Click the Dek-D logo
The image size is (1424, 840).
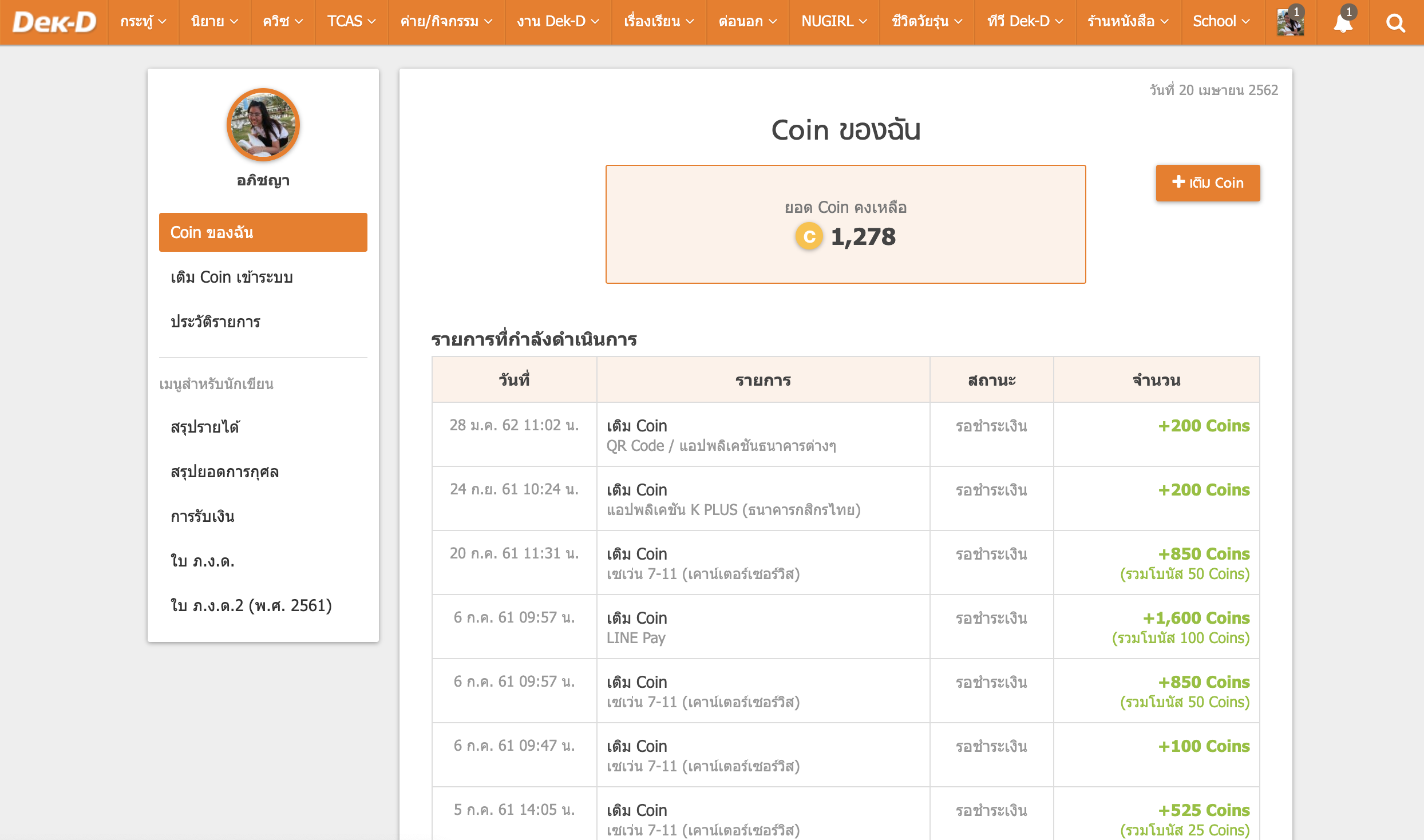click(x=54, y=22)
